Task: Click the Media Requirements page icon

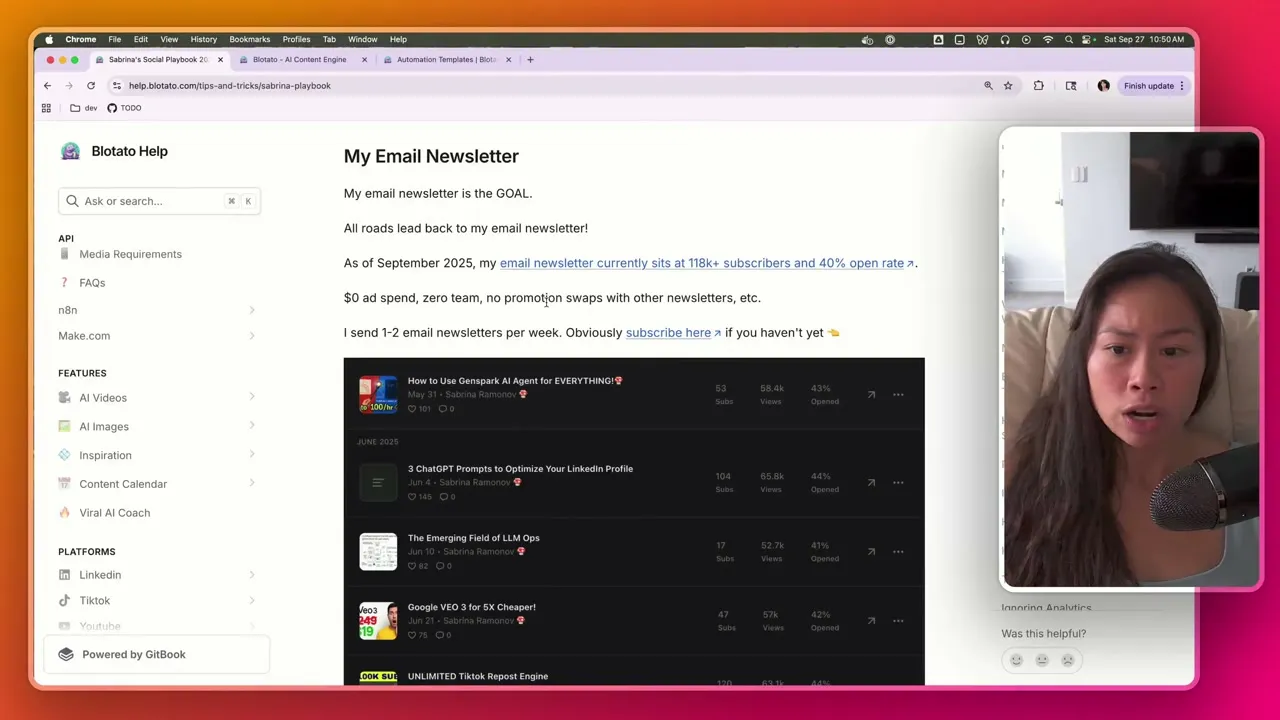Action: [x=65, y=254]
